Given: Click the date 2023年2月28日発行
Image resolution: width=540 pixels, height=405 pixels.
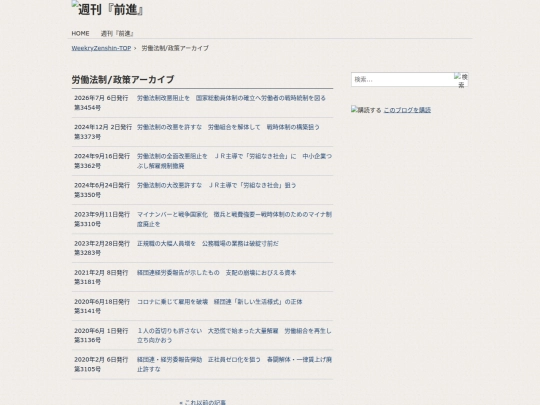Looking at the screenshot, I should (102, 243).
